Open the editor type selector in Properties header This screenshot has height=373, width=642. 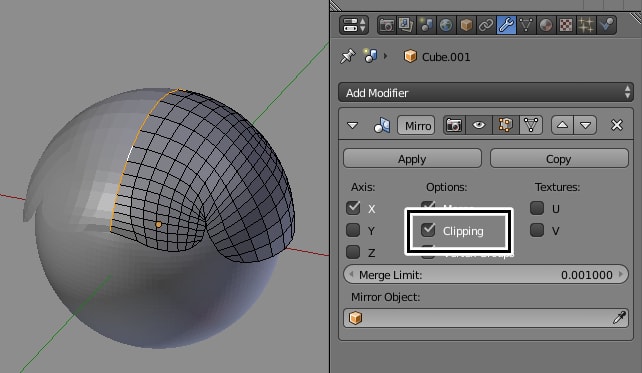[x=354, y=25]
